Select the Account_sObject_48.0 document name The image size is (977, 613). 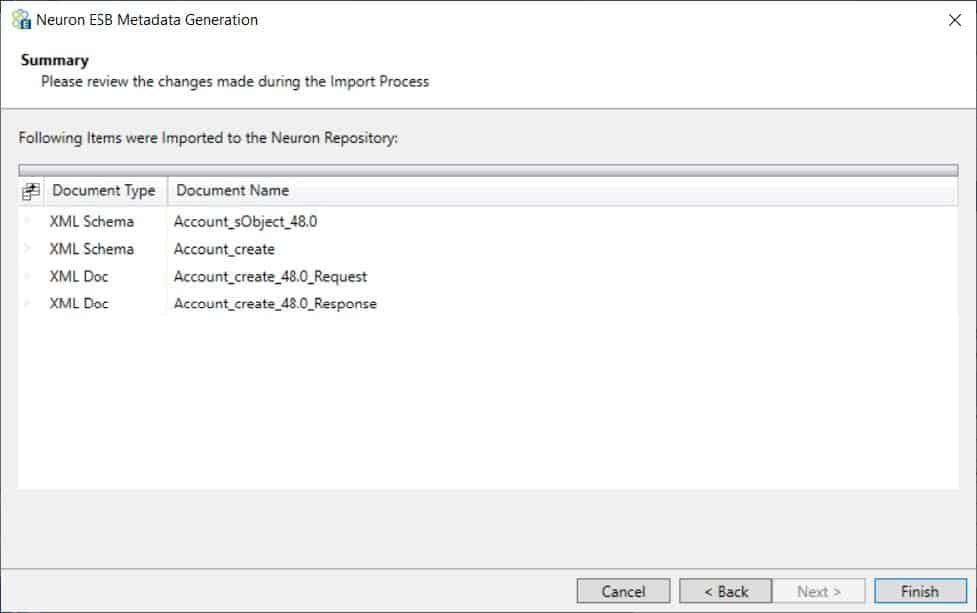click(245, 221)
